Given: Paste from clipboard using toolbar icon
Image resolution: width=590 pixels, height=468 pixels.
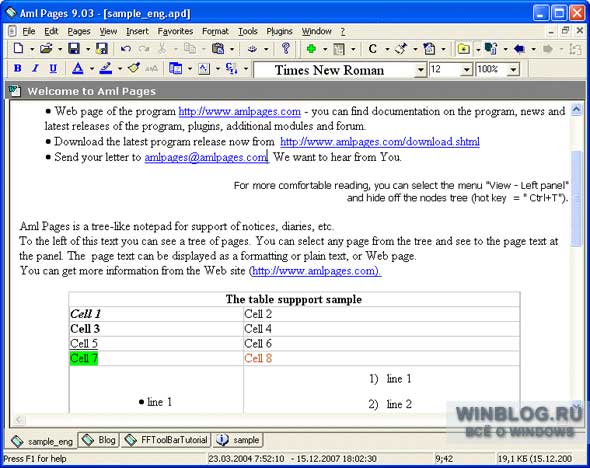Looking at the screenshot, I should click(x=218, y=49).
